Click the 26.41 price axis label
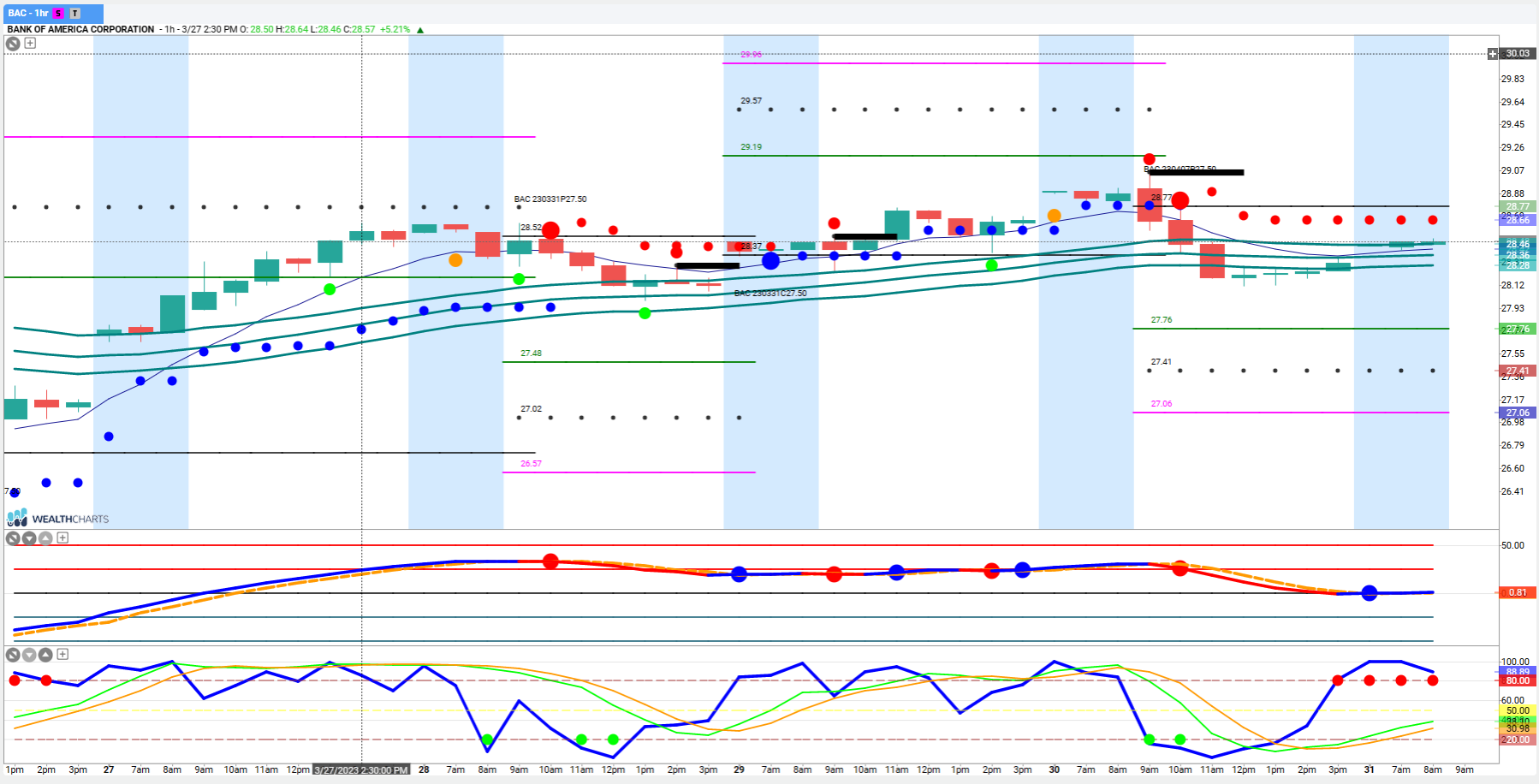This screenshot has width=1539, height=784. (1512, 491)
